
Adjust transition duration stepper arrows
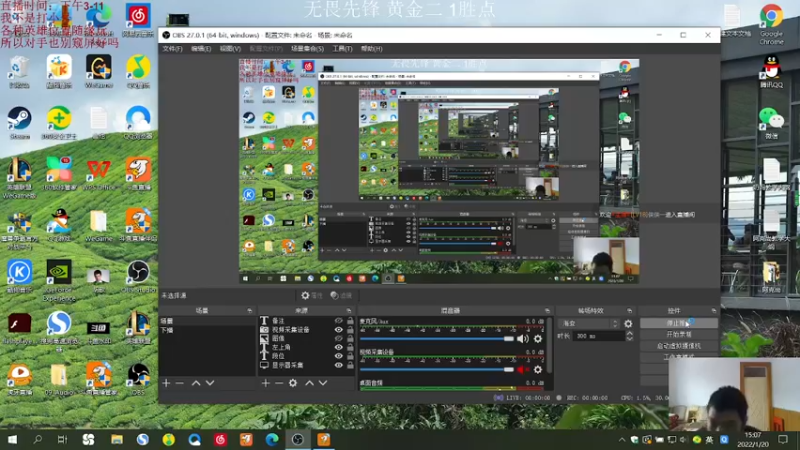coord(630,336)
